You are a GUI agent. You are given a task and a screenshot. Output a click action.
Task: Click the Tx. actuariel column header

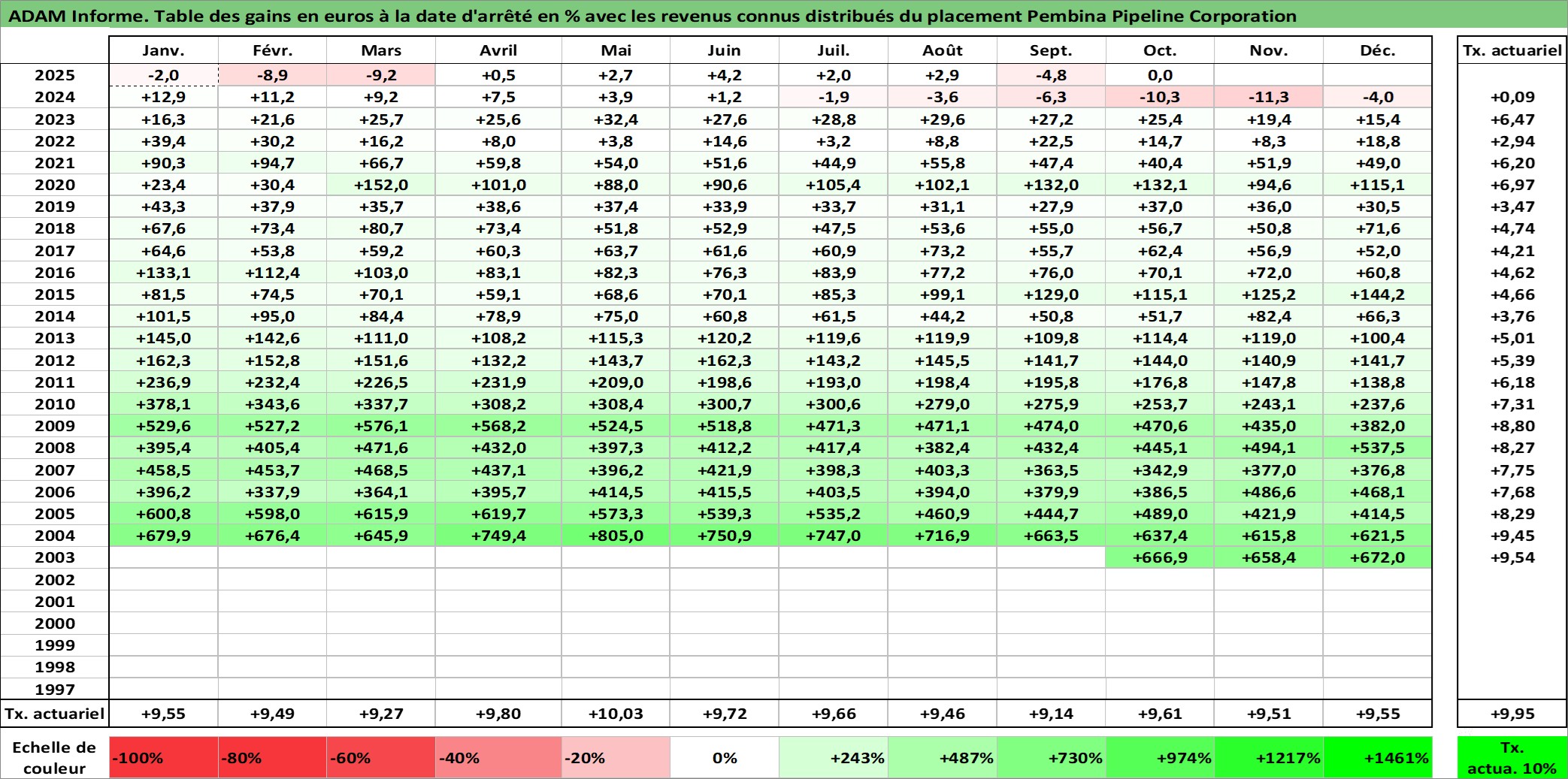coord(1512,50)
